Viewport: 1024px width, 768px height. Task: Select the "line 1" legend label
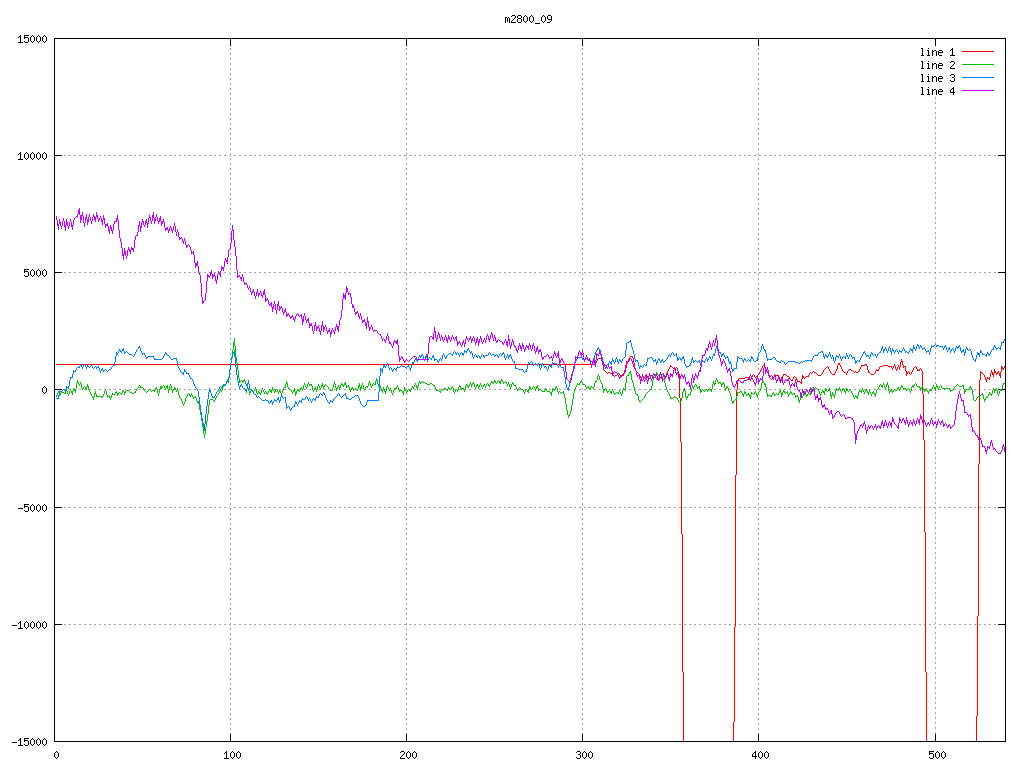[x=937, y=52]
